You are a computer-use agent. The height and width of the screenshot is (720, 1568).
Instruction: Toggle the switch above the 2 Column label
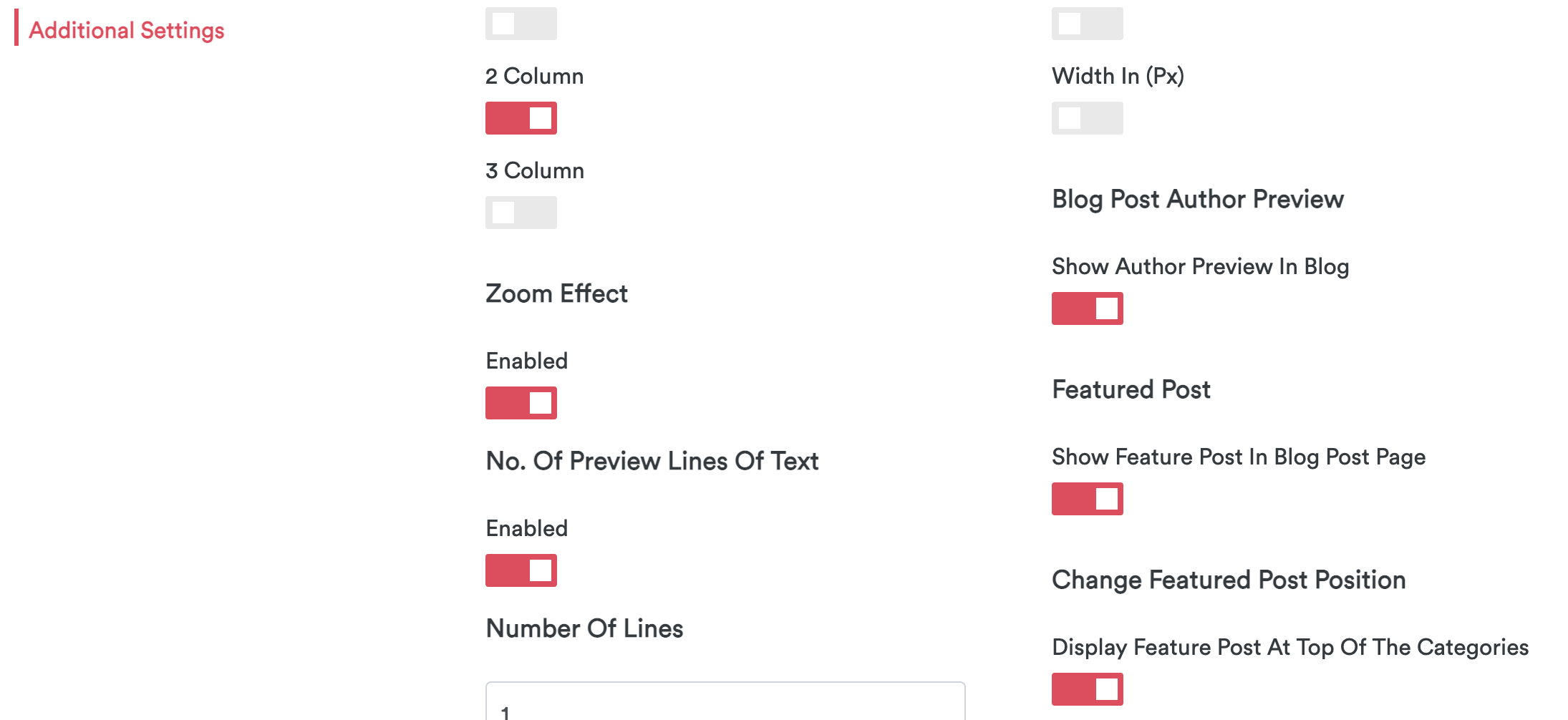tap(521, 24)
